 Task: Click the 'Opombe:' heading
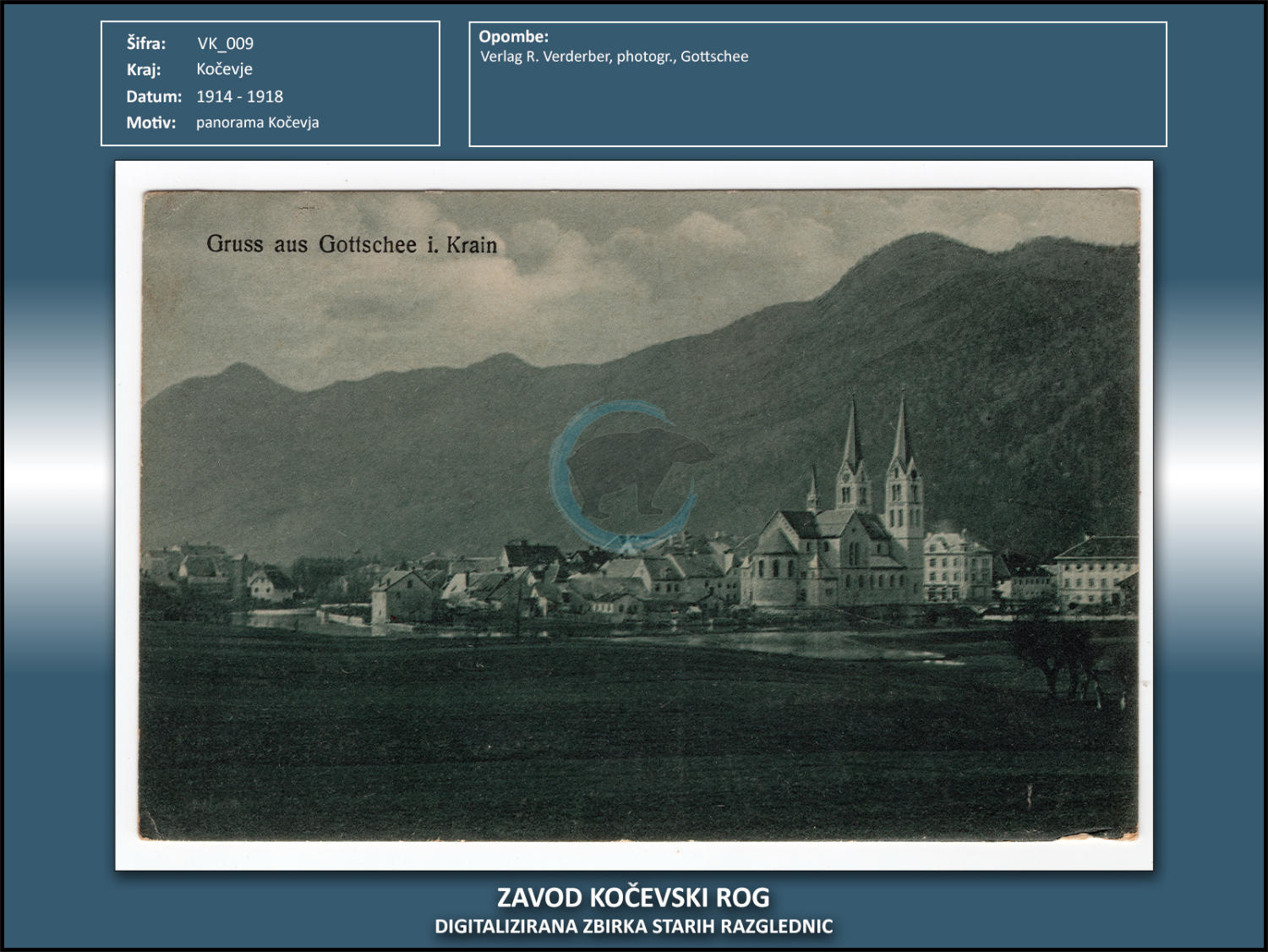[x=513, y=36]
